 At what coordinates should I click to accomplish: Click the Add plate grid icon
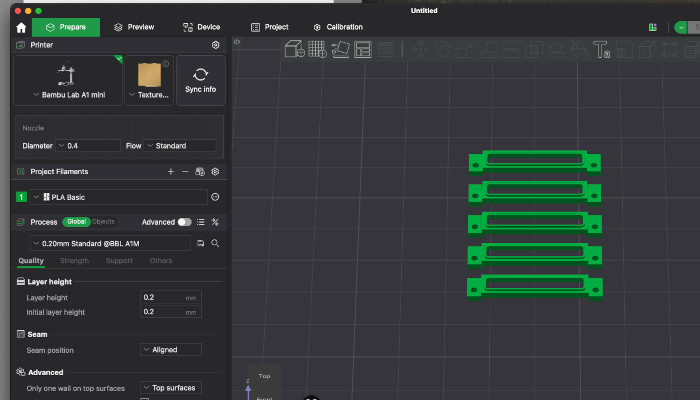[x=317, y=49]
